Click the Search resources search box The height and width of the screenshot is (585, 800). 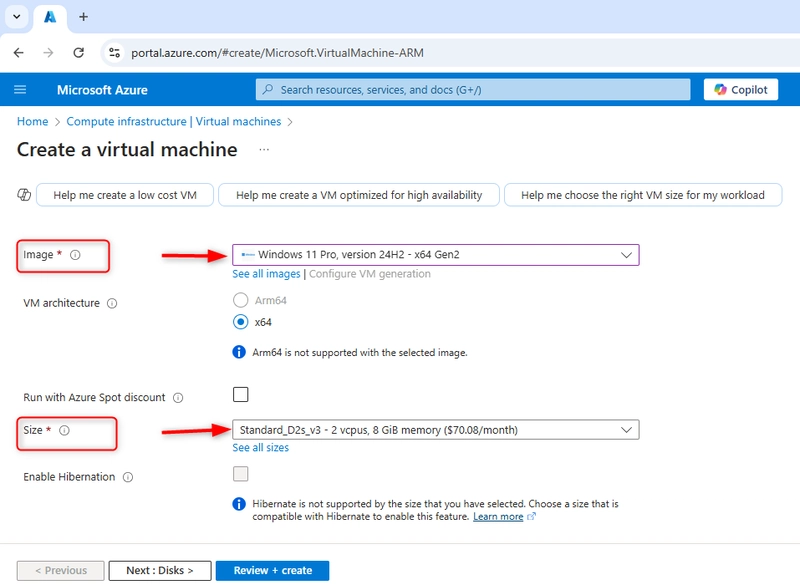pyautogui.click(x=473, y=90)
